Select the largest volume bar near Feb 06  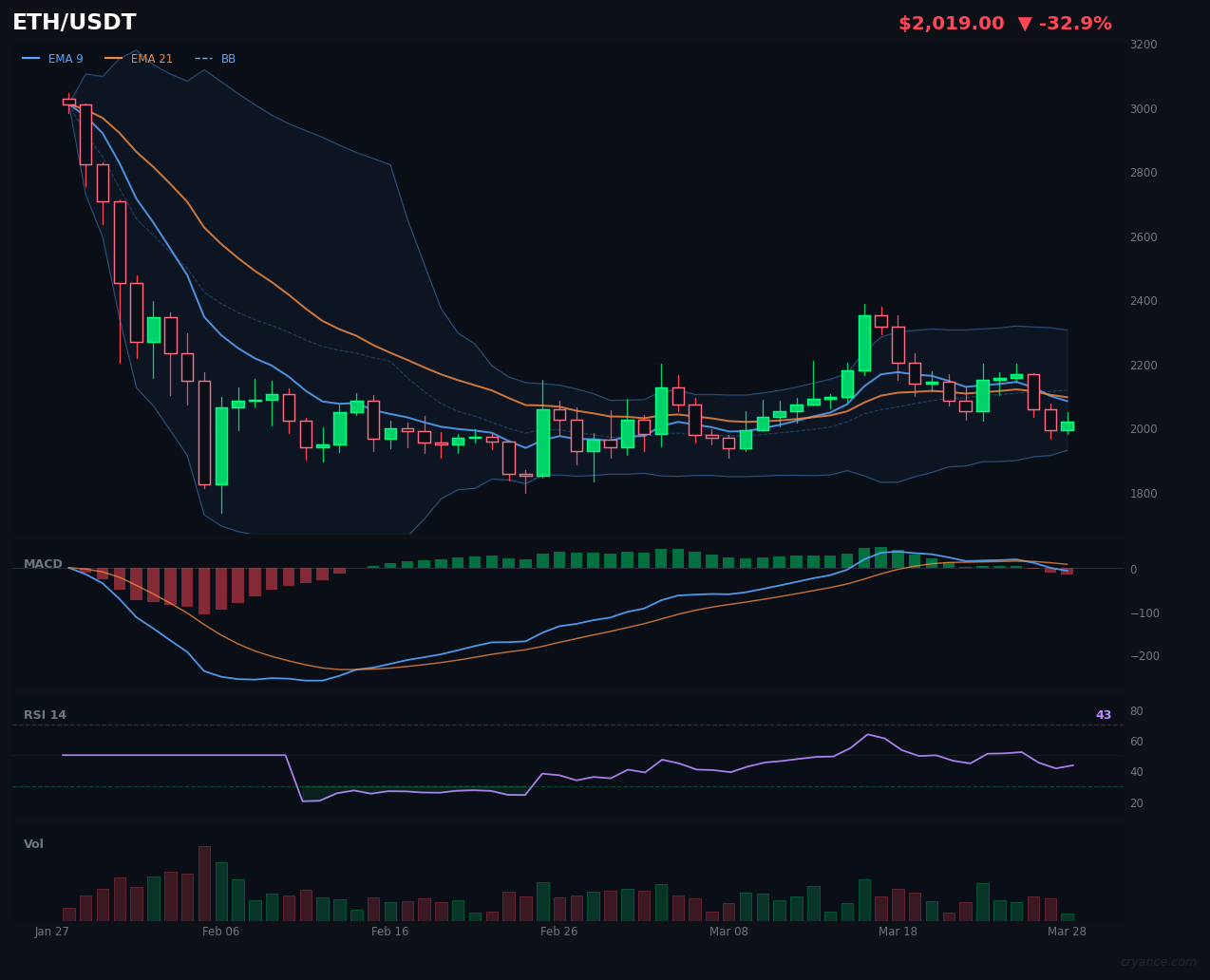[204, 883]
